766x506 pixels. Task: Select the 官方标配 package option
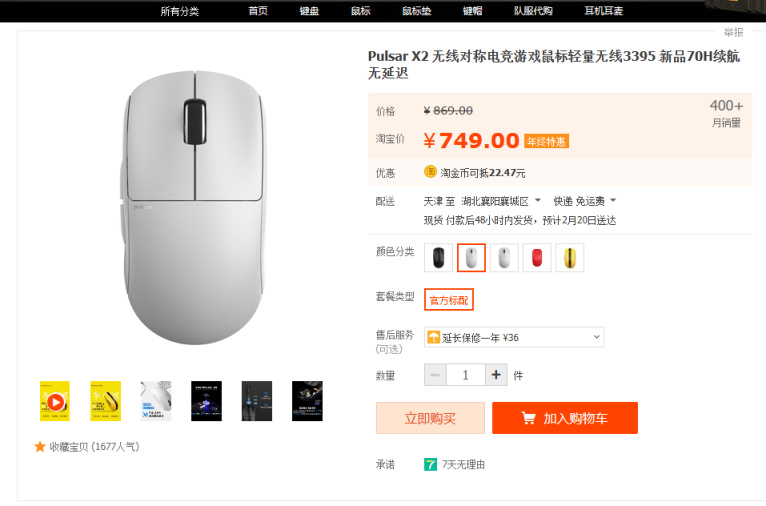(x=448, y=300)
